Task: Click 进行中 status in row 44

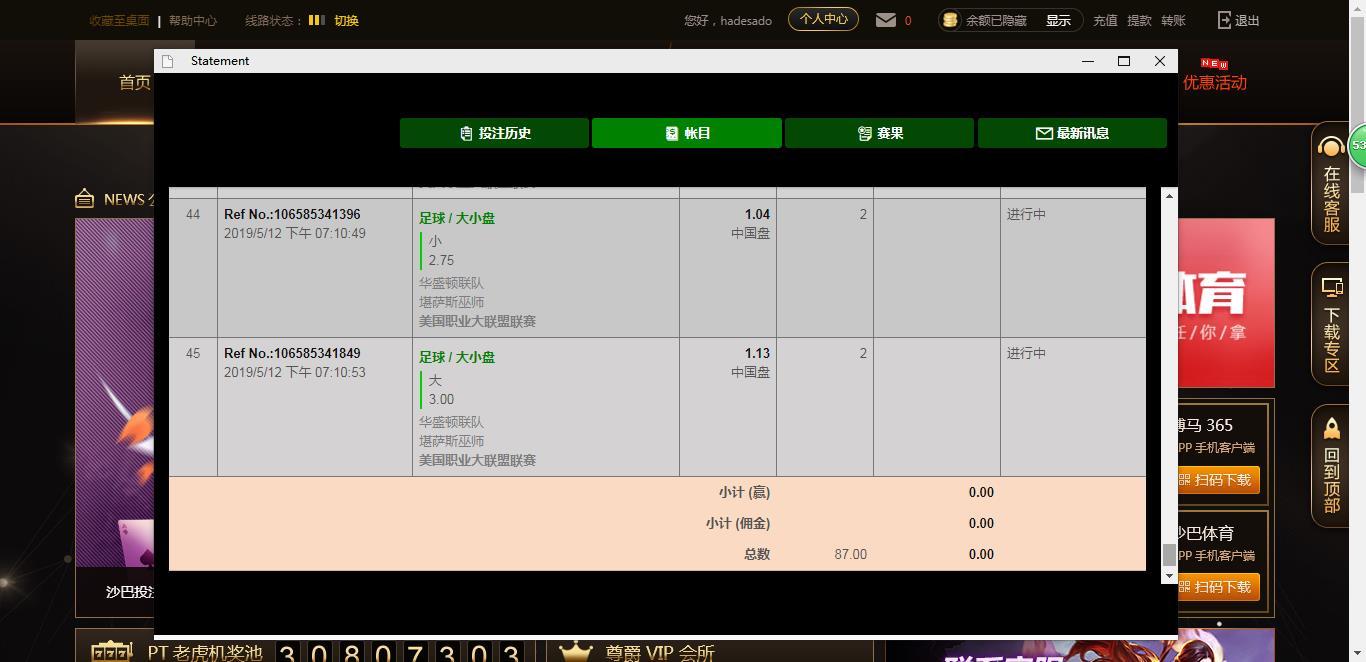Action: pos(1026,214)
